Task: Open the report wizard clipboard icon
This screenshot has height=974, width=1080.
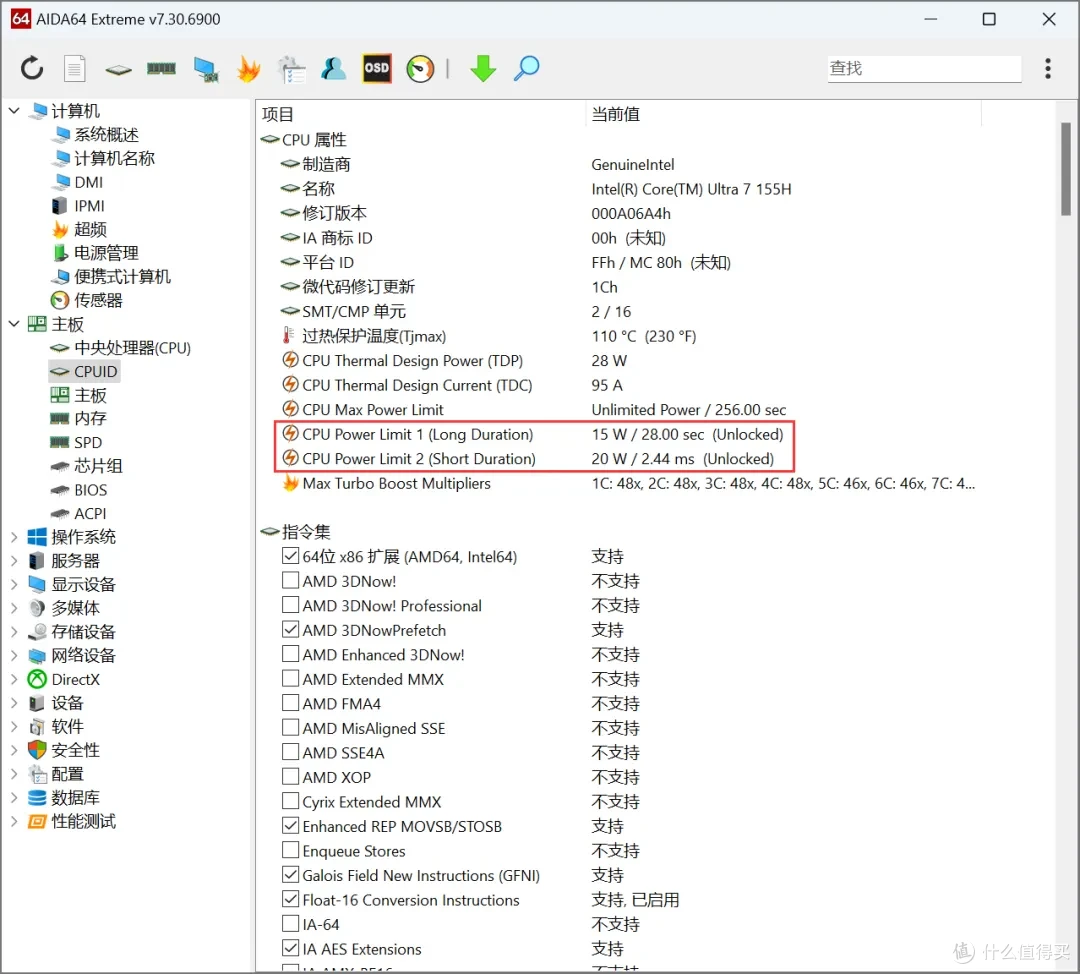Action: [x=291, y=69]
